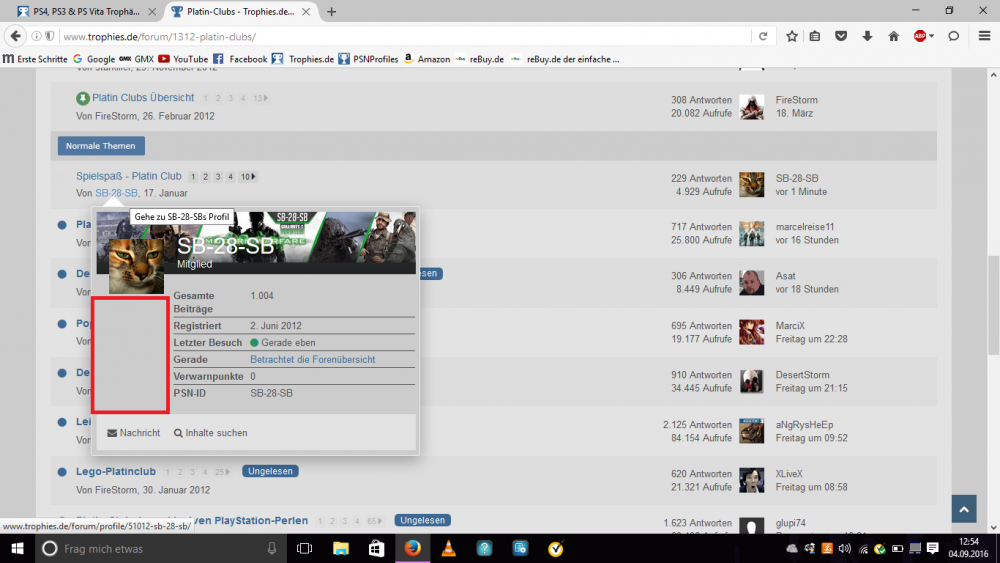The width and height of the screenshot is (1000, 563).
Task: Open the Pocket icon in Firefox toolbar
Action: (x=841, y=36)
